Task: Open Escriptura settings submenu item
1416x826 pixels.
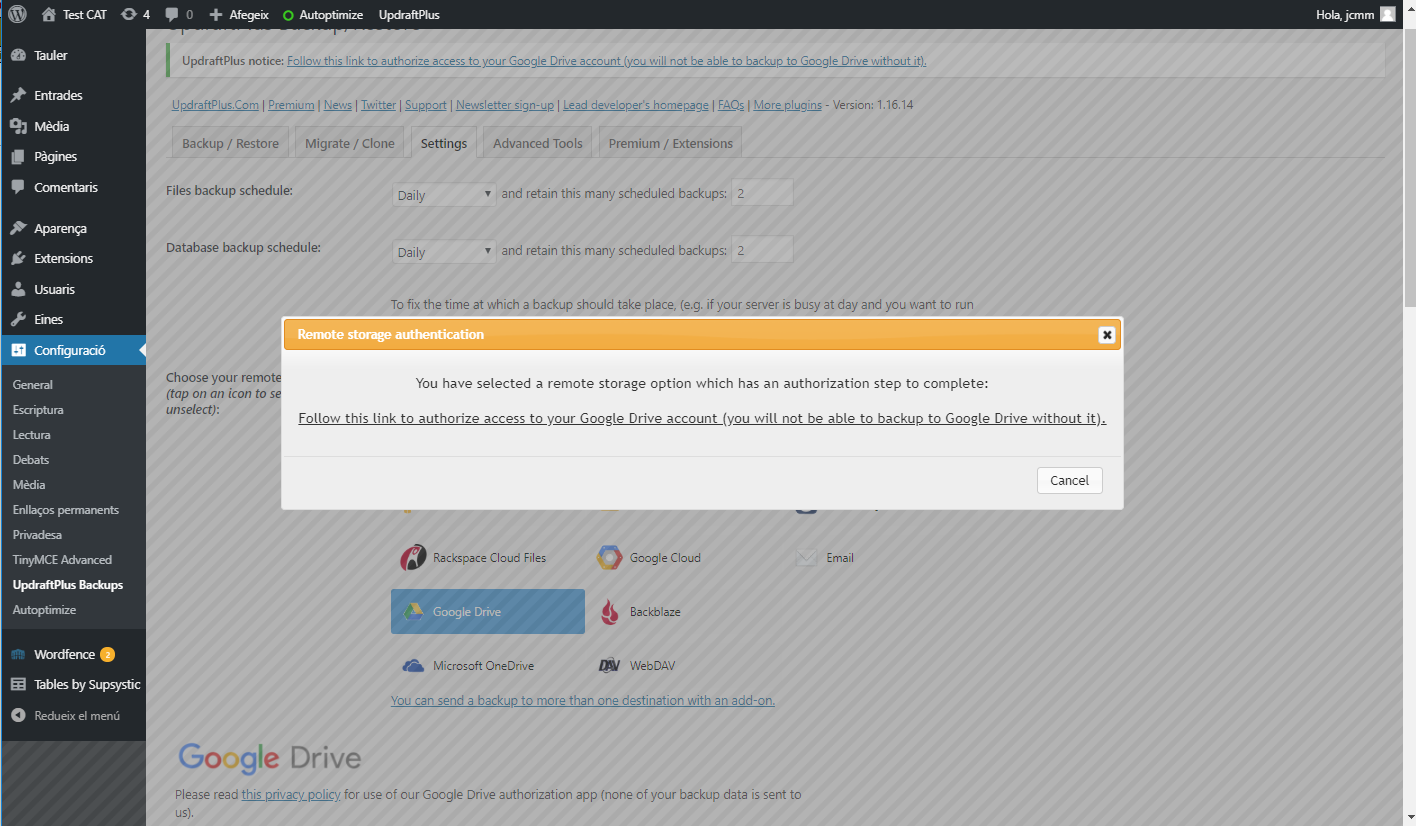Action: point(38,409)
